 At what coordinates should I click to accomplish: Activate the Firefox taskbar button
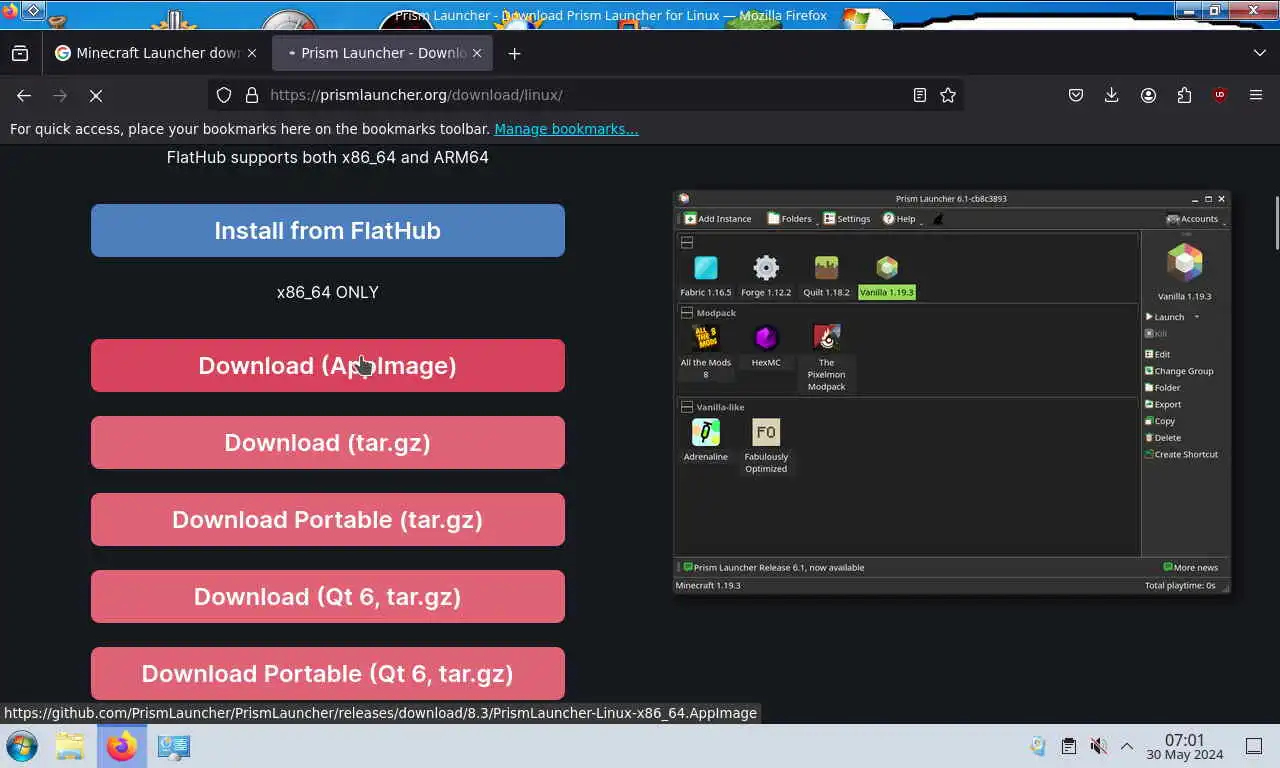click(x=122, y=746)
